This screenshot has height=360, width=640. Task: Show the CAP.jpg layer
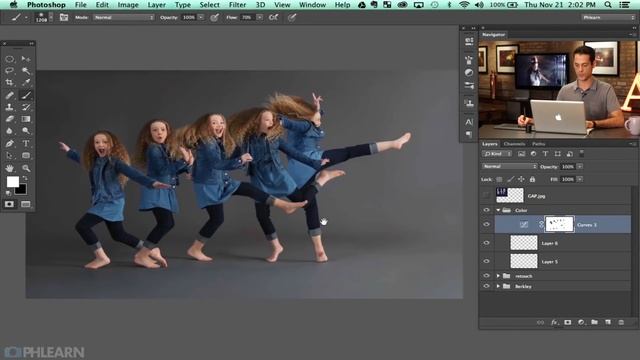tap(486, 196)
